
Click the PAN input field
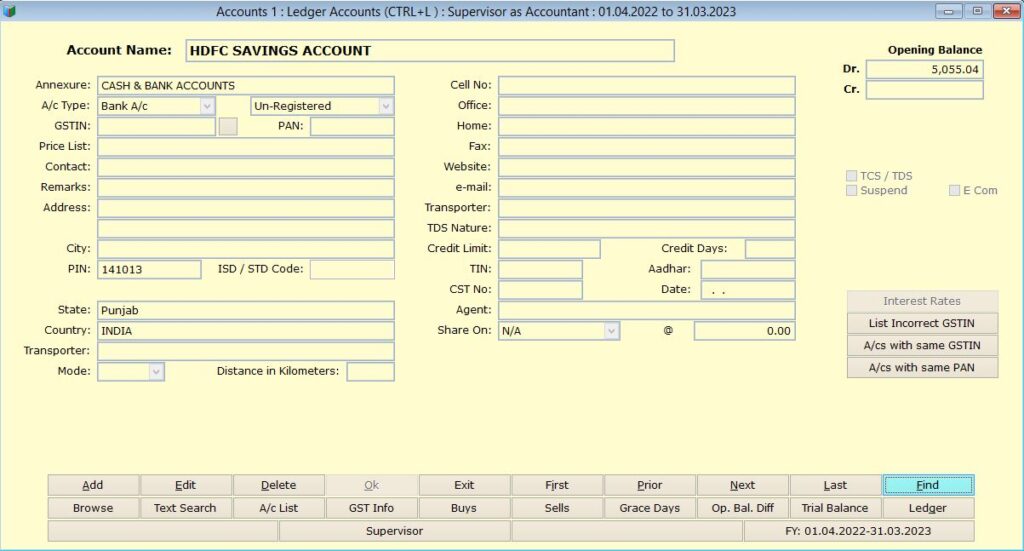click(x=352, y=126)
